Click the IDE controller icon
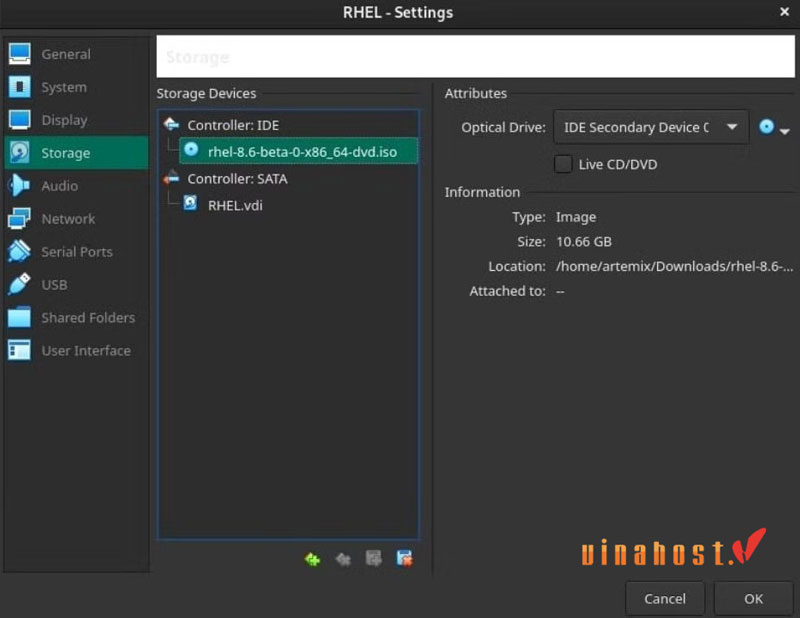 pyautogui.click(x=171, y=124)
